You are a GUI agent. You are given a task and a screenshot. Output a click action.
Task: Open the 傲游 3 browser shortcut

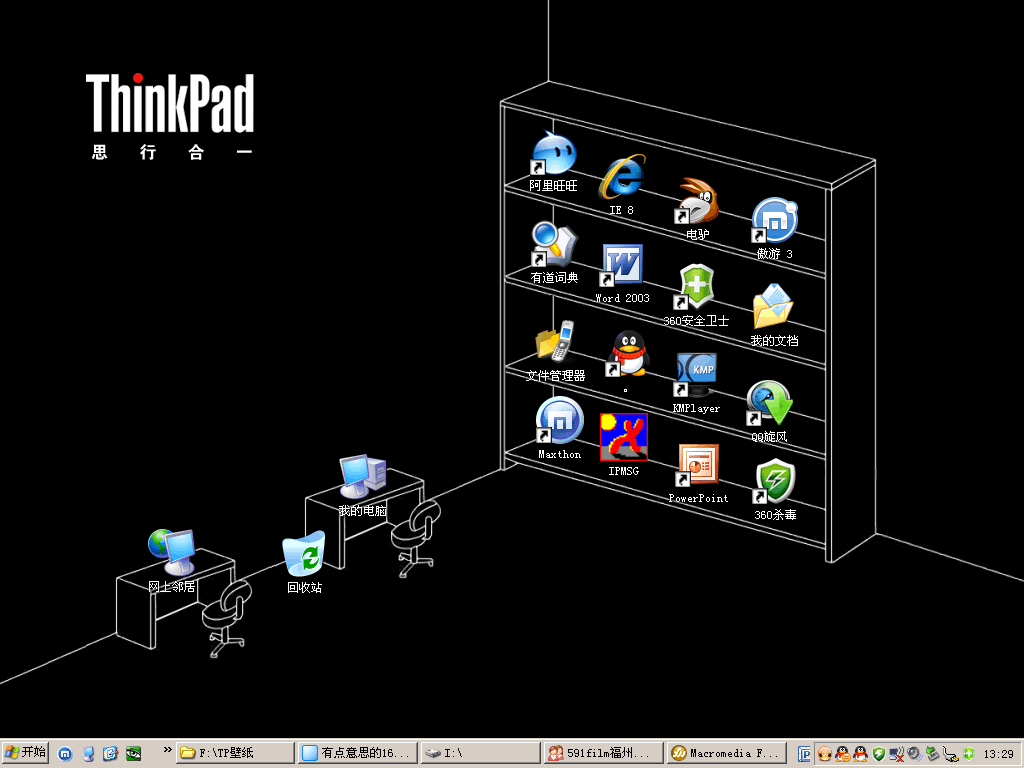(x=775, y=227)
